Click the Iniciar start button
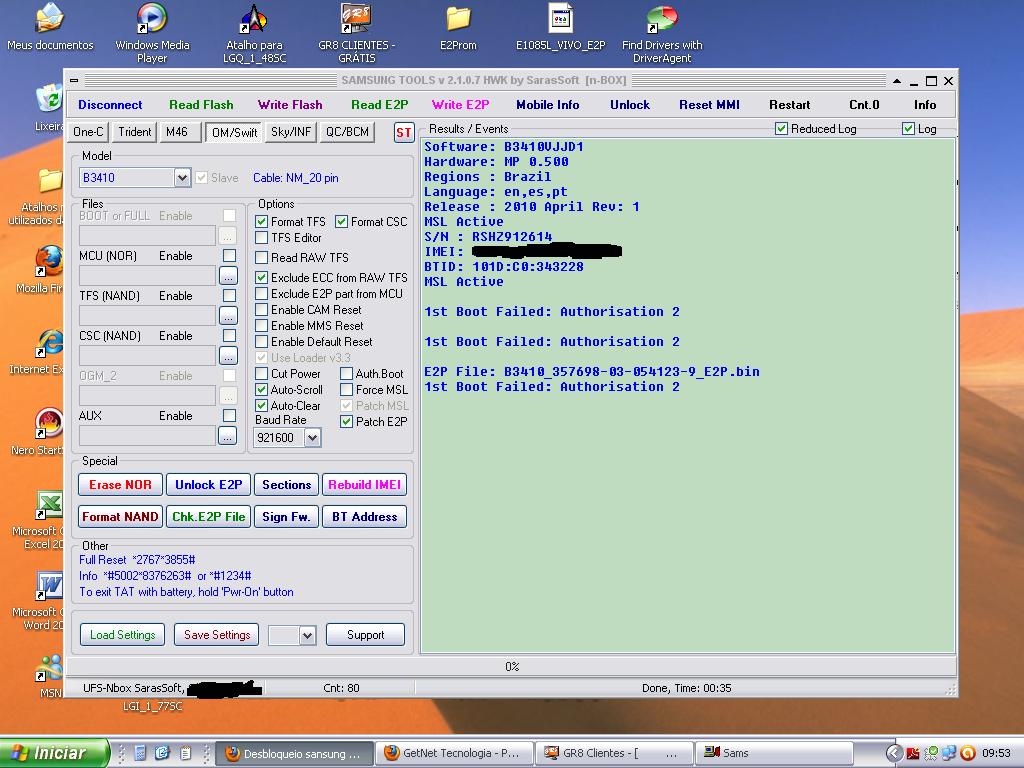Screen dimensions: 1024x768 pyautogui.click(x=54, y=753)
